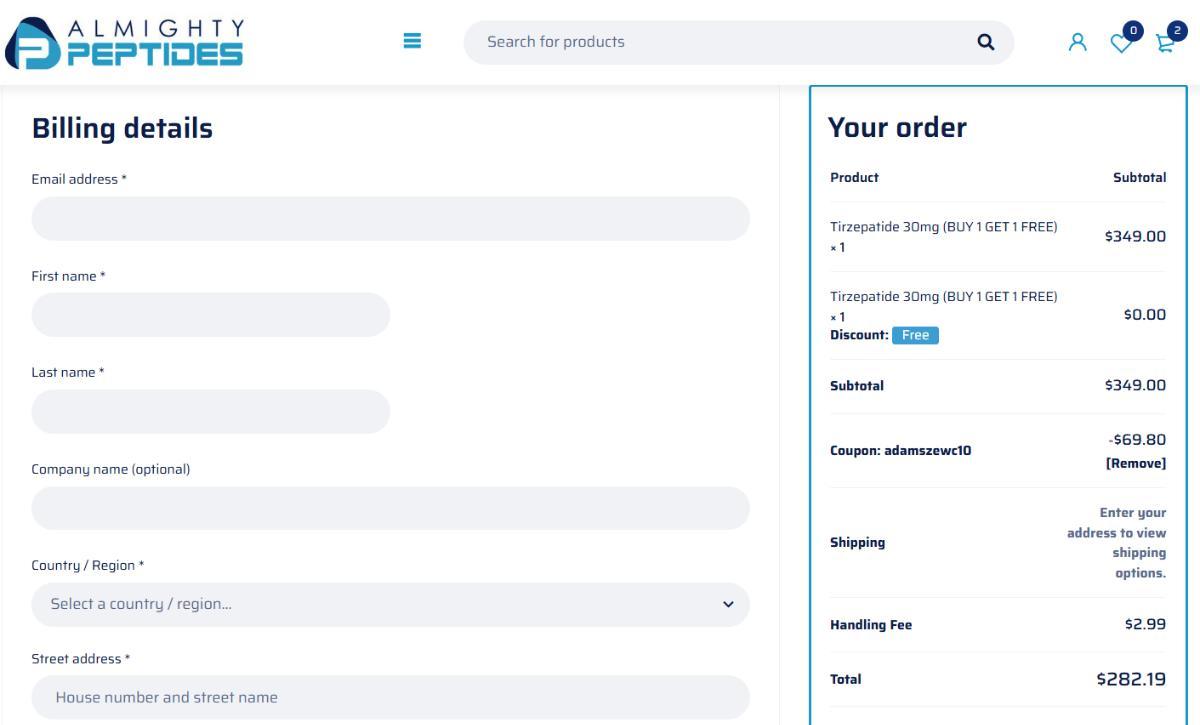
Task: Open the hamburger menu
Action: point(412,41)
